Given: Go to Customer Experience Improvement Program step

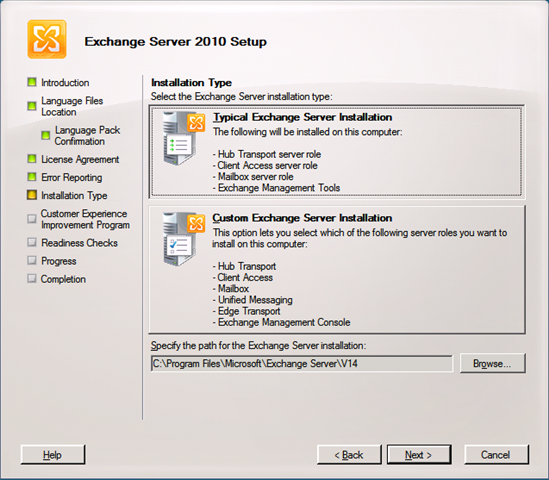Looking at the screenshot, I should click(85, 219).
